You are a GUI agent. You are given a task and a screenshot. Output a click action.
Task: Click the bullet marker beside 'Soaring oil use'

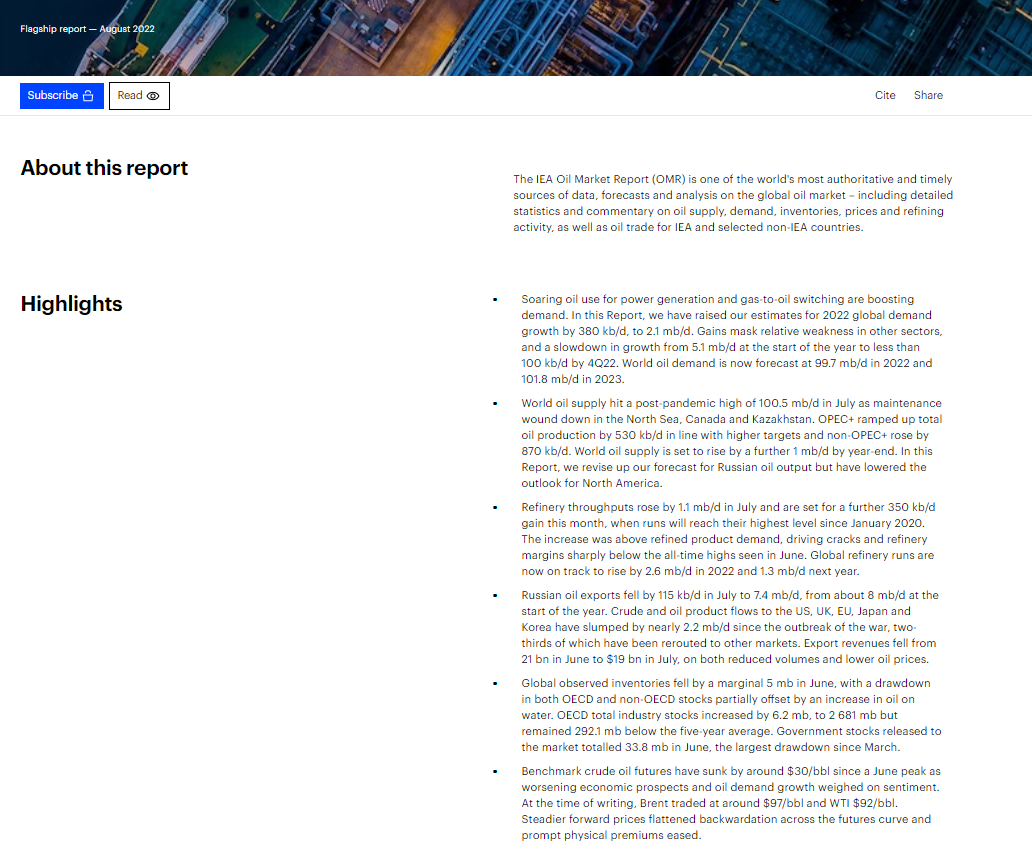tap(495, 300)
